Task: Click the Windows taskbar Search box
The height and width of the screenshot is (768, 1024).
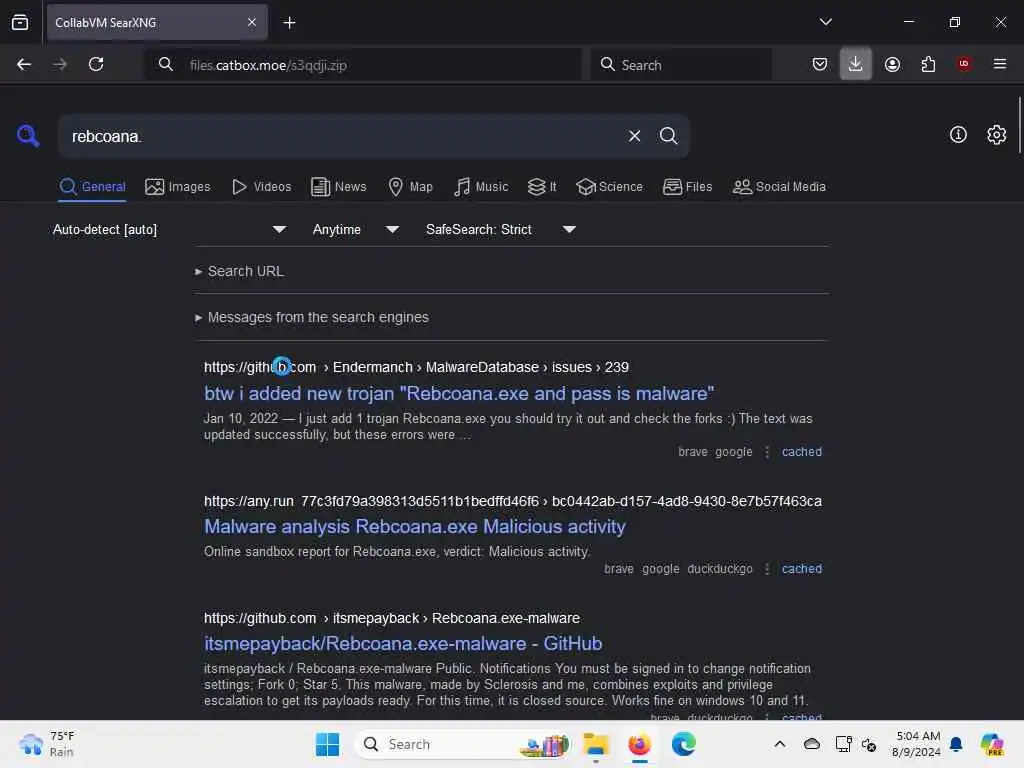Action: [462, 744]
